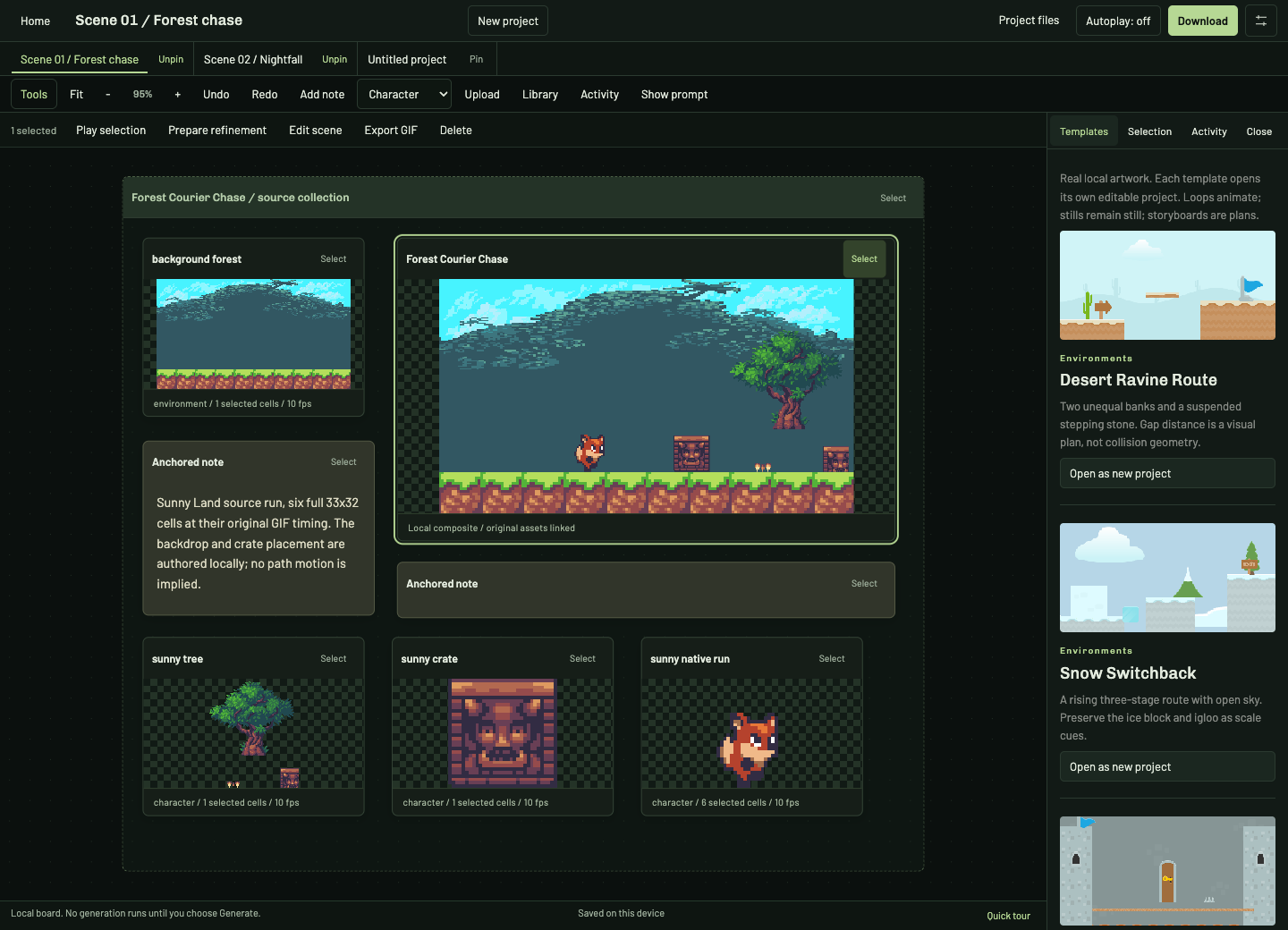The height and width of the screenshot is (930, 1288).
Task: Select the sunny native run card
Action: click(832, 658)
